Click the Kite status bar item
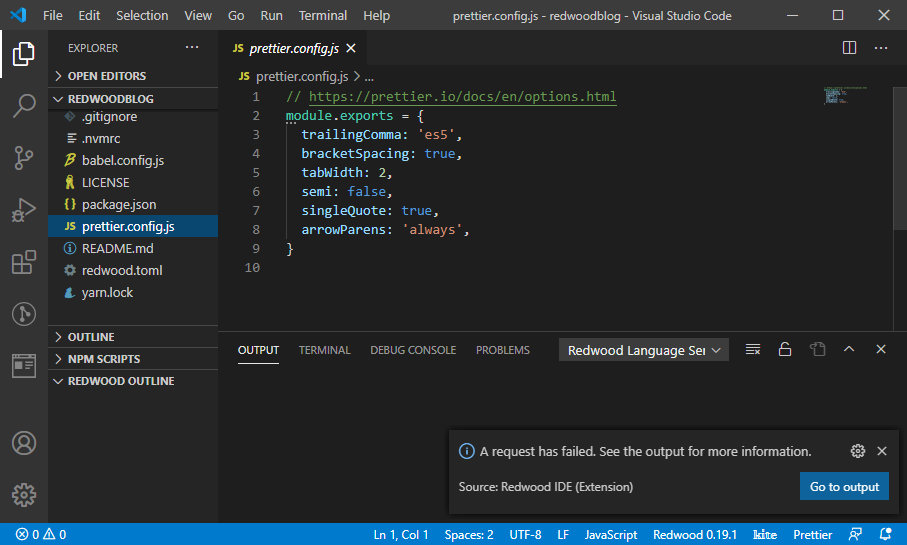This screenshot has width=907, height=545. (765, 534)
